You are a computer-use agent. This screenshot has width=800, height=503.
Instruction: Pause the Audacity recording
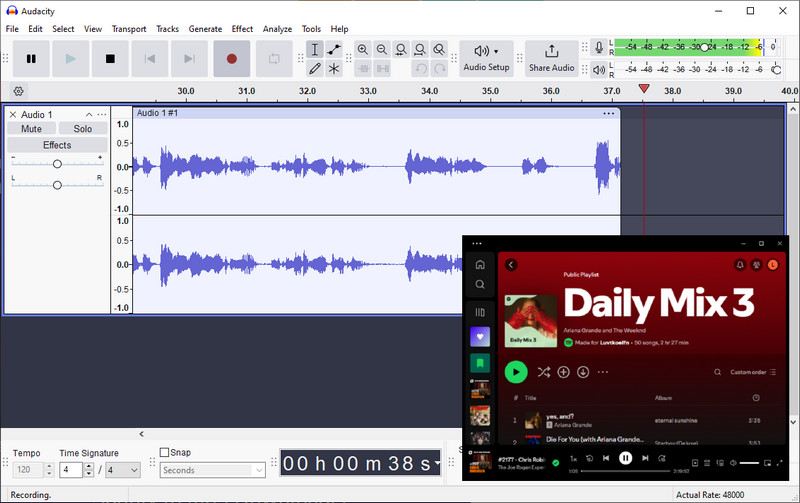click(31, 59)
